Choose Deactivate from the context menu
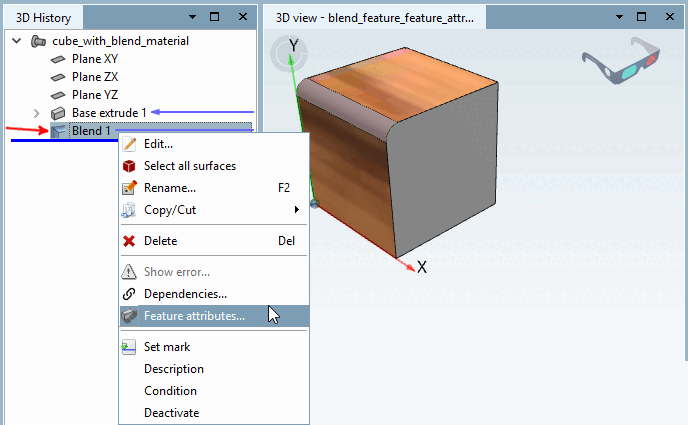This screenshot has width=688, height=425. (x=214, y=413)
